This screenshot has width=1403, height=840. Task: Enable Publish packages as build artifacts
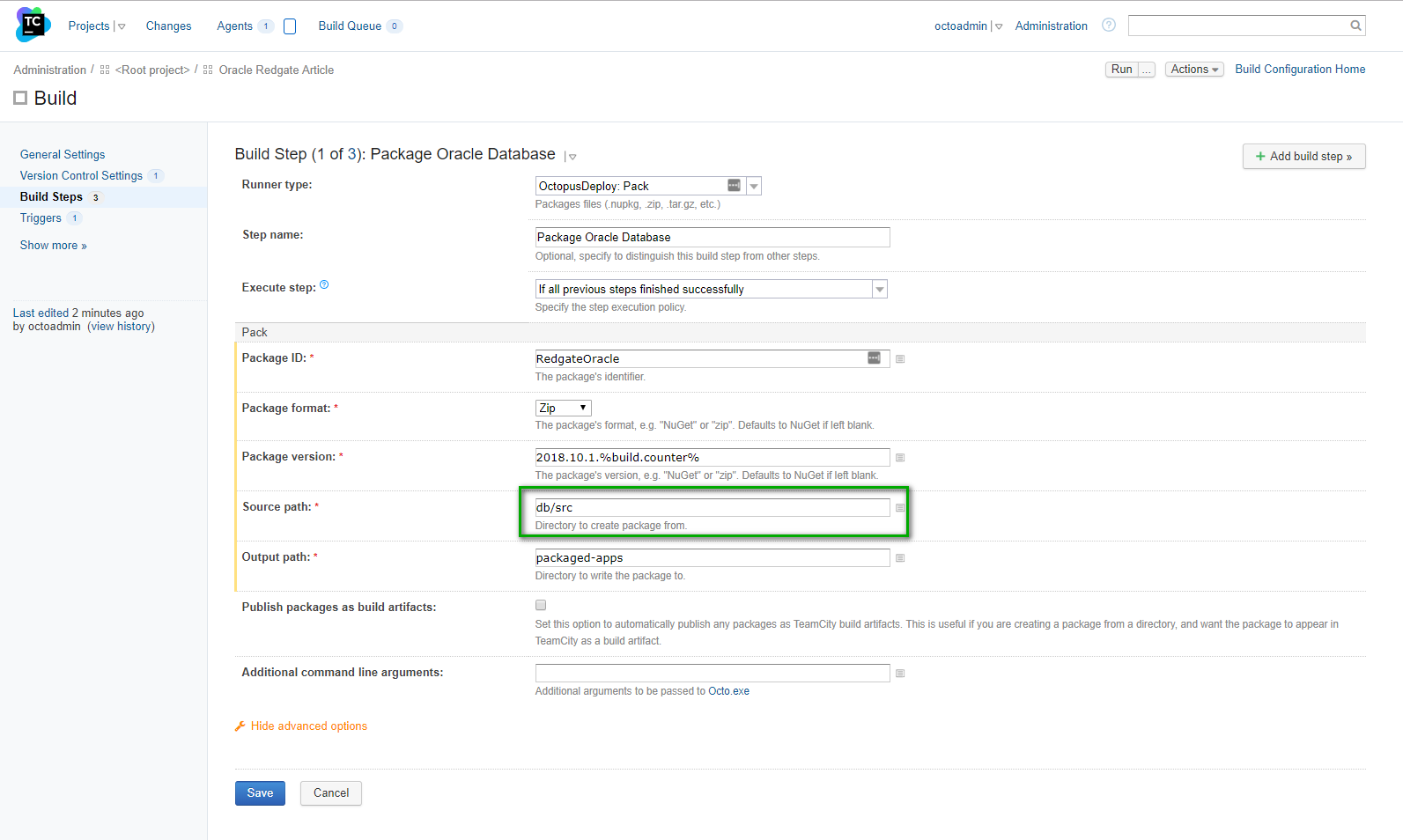(x=541, y=606)
